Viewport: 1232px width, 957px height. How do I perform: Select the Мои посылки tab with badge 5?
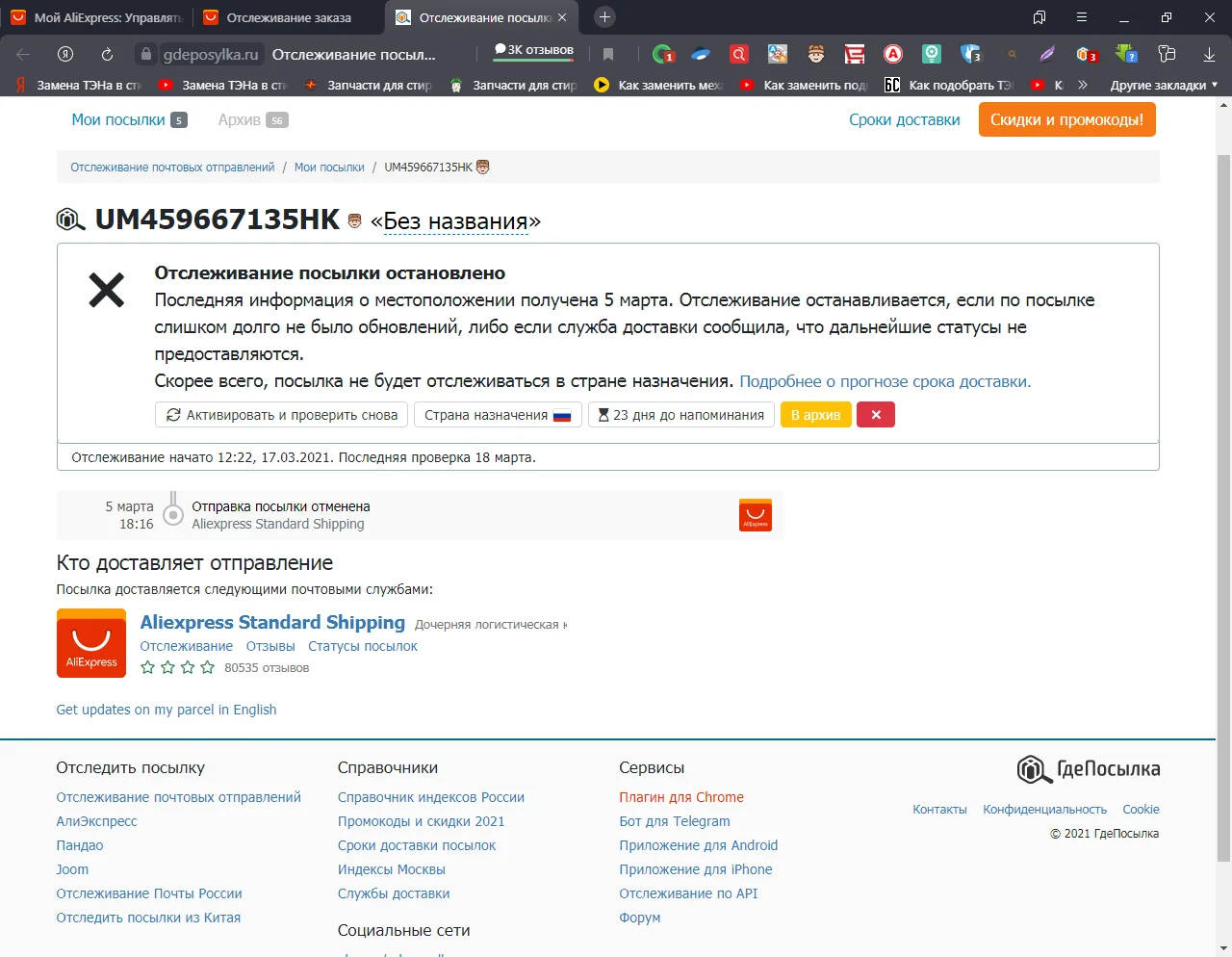coord(129,120)
